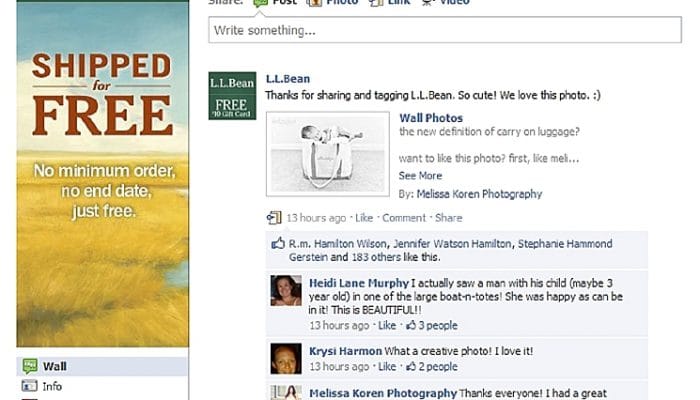
Task: Select the Link share option
Action: [x=390, y=2]
